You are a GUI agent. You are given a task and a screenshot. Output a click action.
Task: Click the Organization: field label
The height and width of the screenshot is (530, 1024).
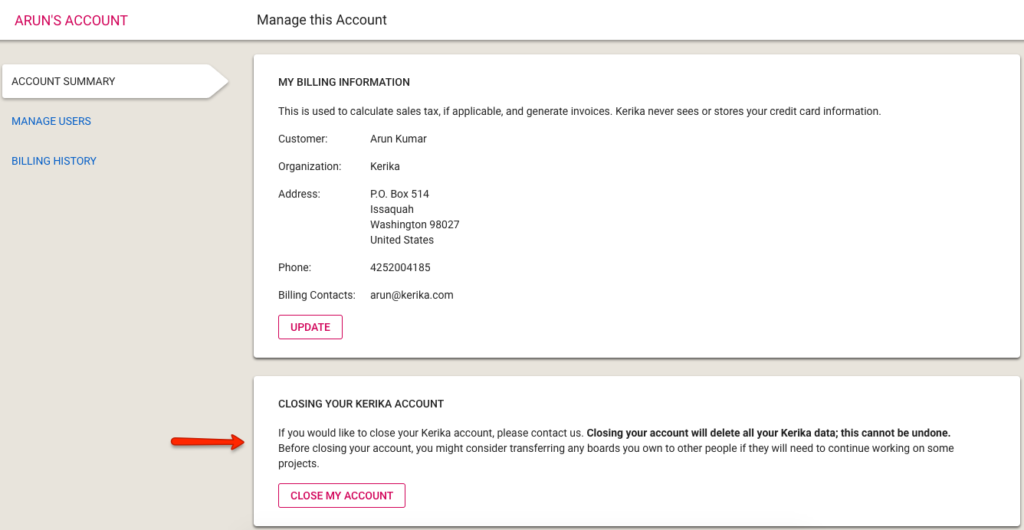click(310, 166)
